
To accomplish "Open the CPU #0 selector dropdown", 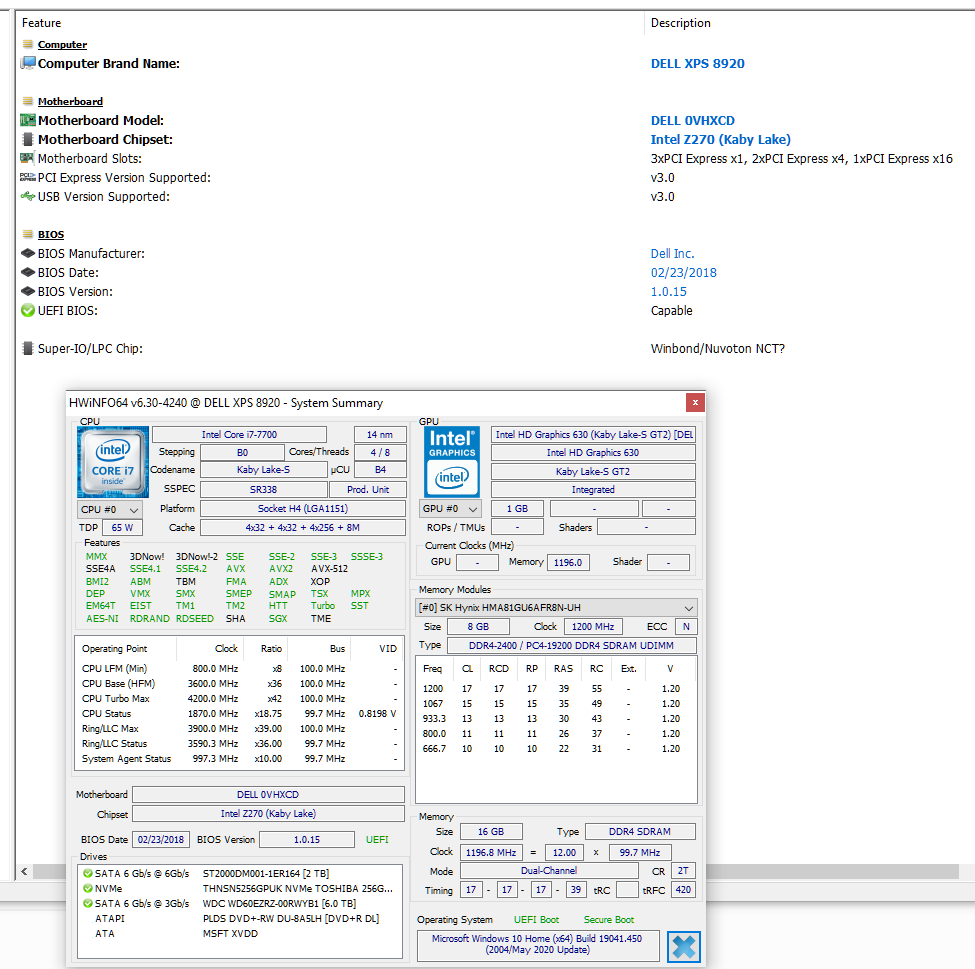I will pyautogui.click(x=110, y=509).
